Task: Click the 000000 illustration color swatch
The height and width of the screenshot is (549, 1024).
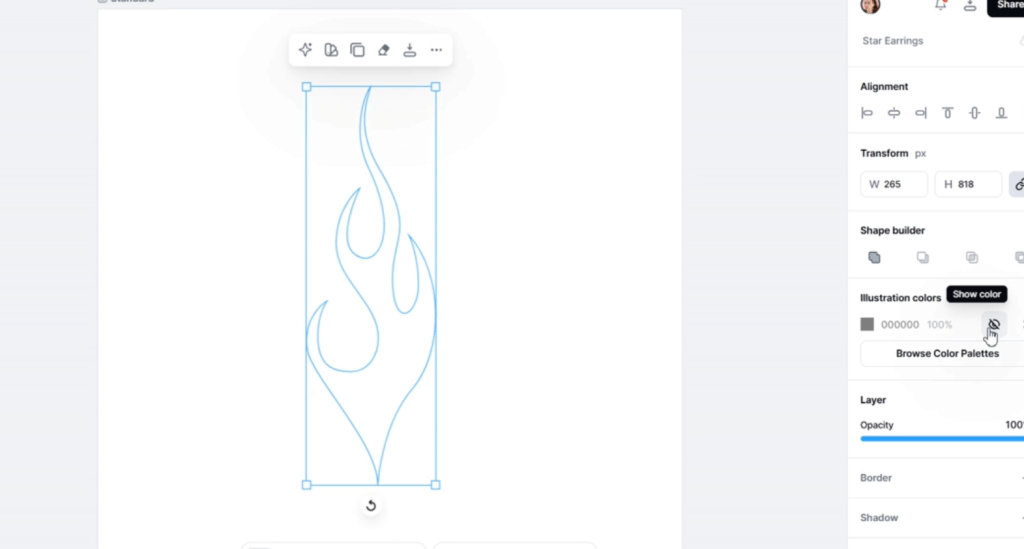Action: (x=867, y=324)
